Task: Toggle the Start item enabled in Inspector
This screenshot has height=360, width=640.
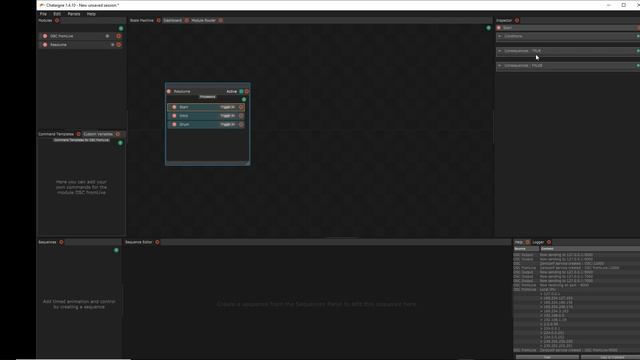Action: tap(499, 28)
